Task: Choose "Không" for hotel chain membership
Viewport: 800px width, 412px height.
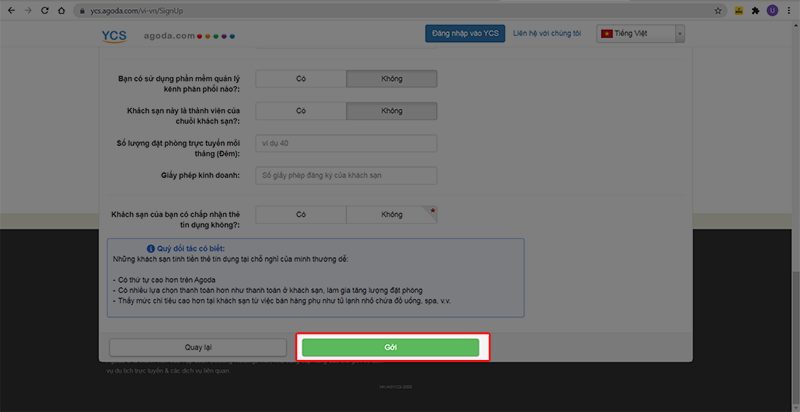Action: 391,111
